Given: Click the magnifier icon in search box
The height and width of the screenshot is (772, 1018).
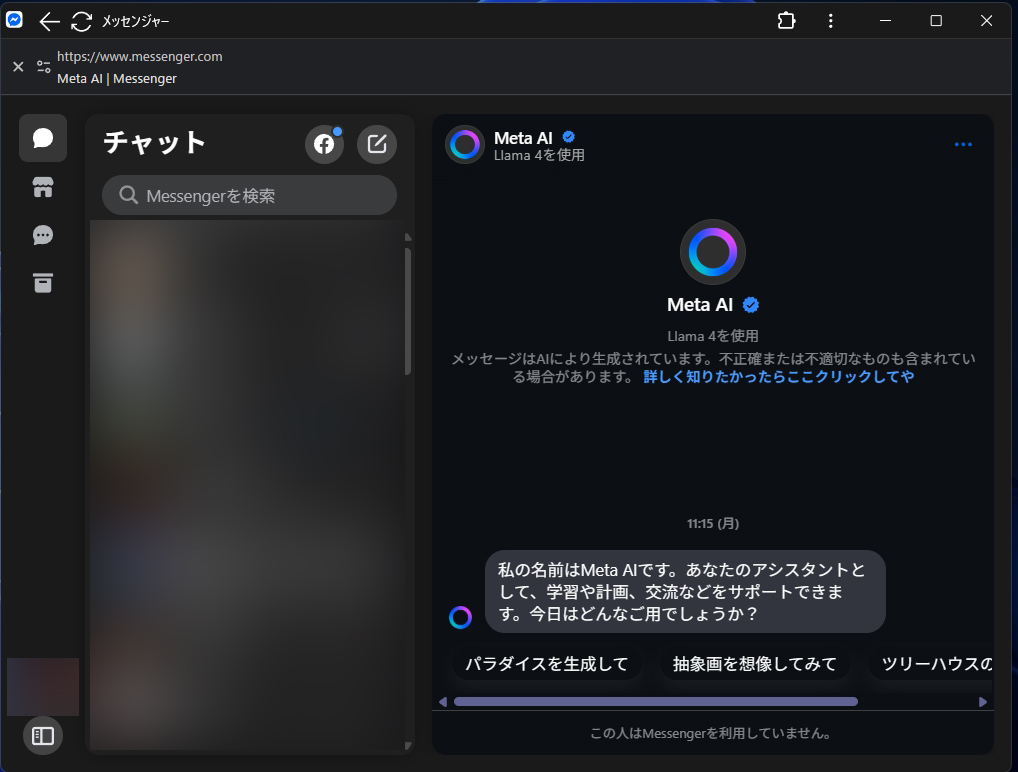Looking at the screenshot, I should (129, 195).
